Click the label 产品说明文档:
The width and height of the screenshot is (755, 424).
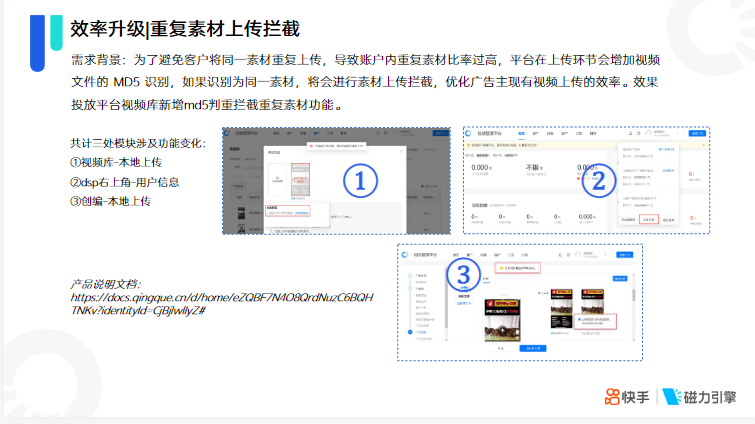(105, 284)
